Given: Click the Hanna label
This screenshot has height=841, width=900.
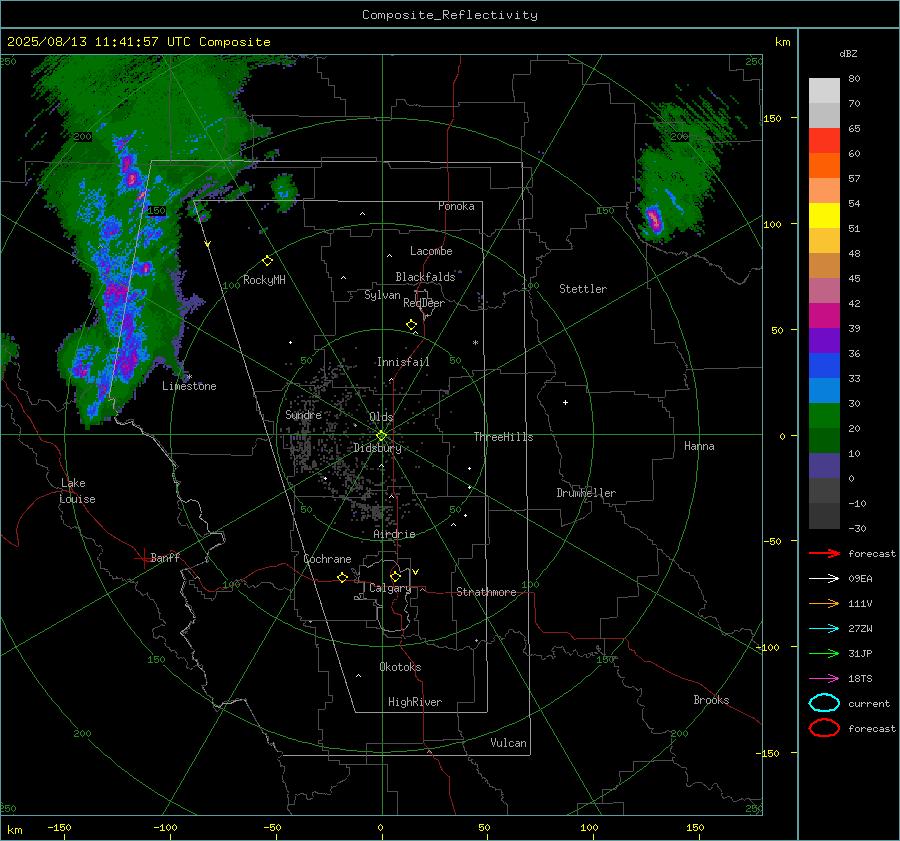Looking at the screenshot, I should pyautogui.click(x=699, y=446).
